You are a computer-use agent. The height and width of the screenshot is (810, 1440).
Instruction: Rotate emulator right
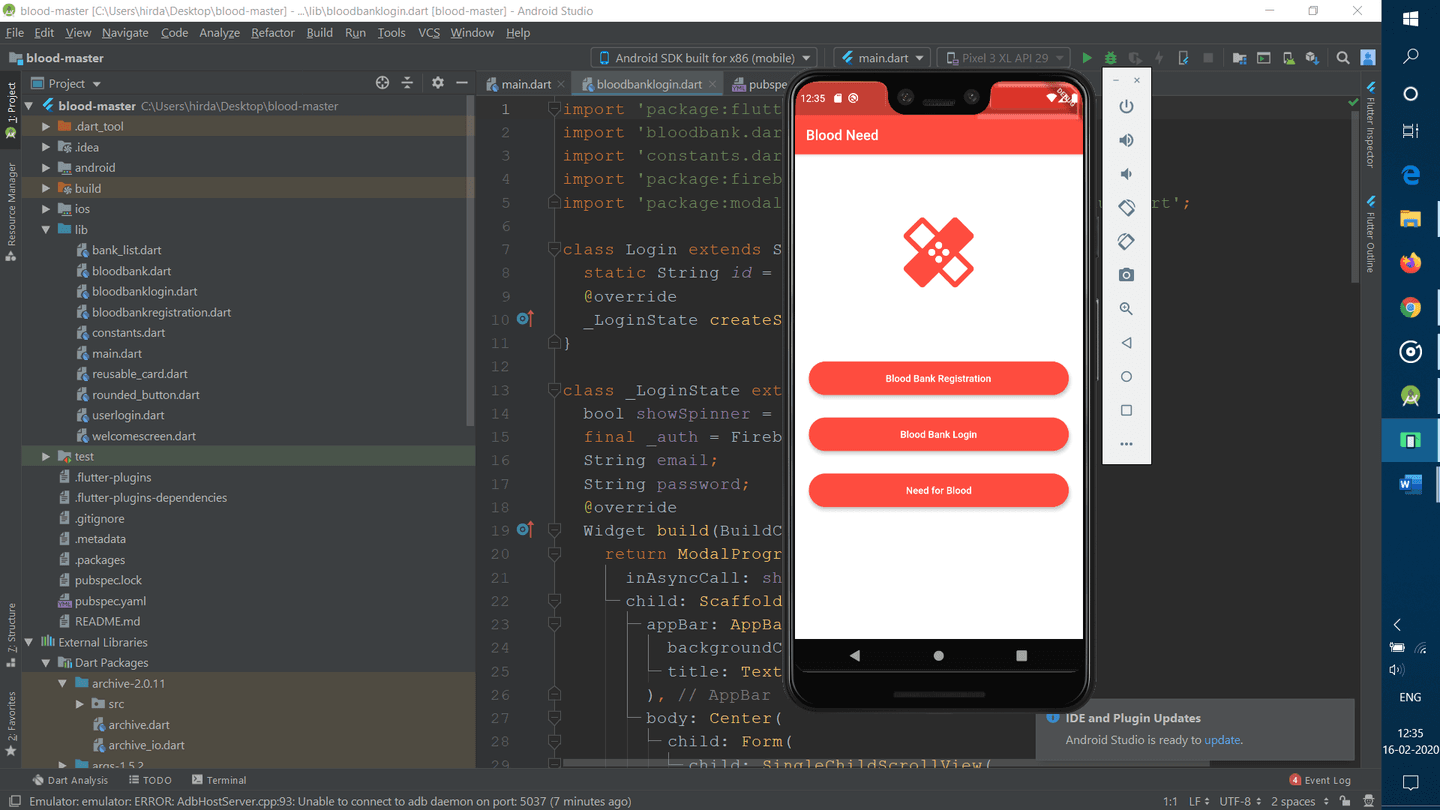[1126, 242]
